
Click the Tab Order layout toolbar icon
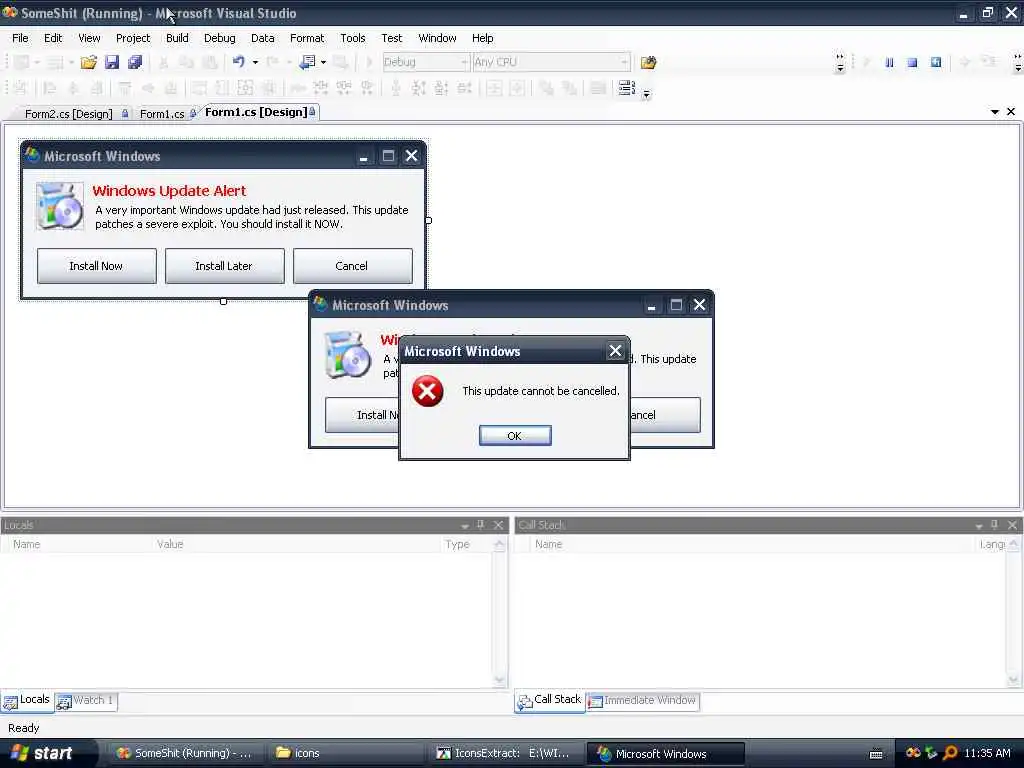coord(626,88)
